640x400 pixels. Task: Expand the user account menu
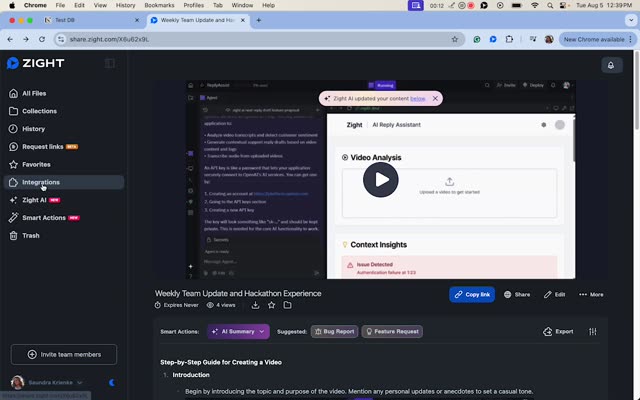47,382
